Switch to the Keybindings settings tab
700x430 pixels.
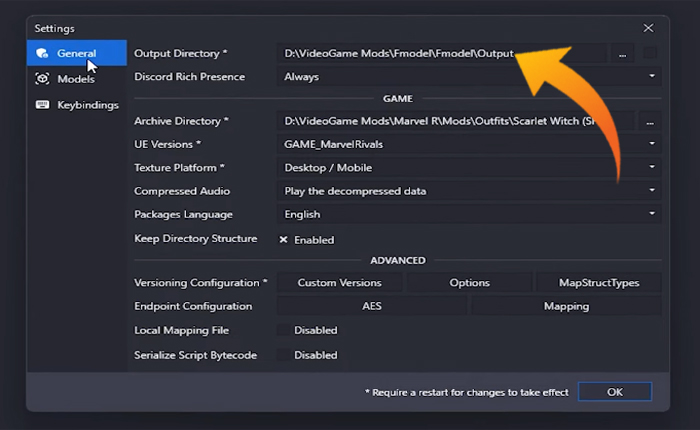87,104
